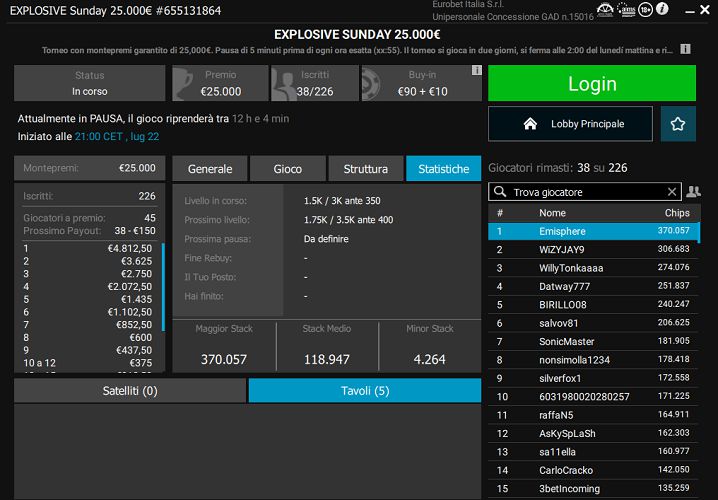Go to Lobby Principale

[570, 124]
